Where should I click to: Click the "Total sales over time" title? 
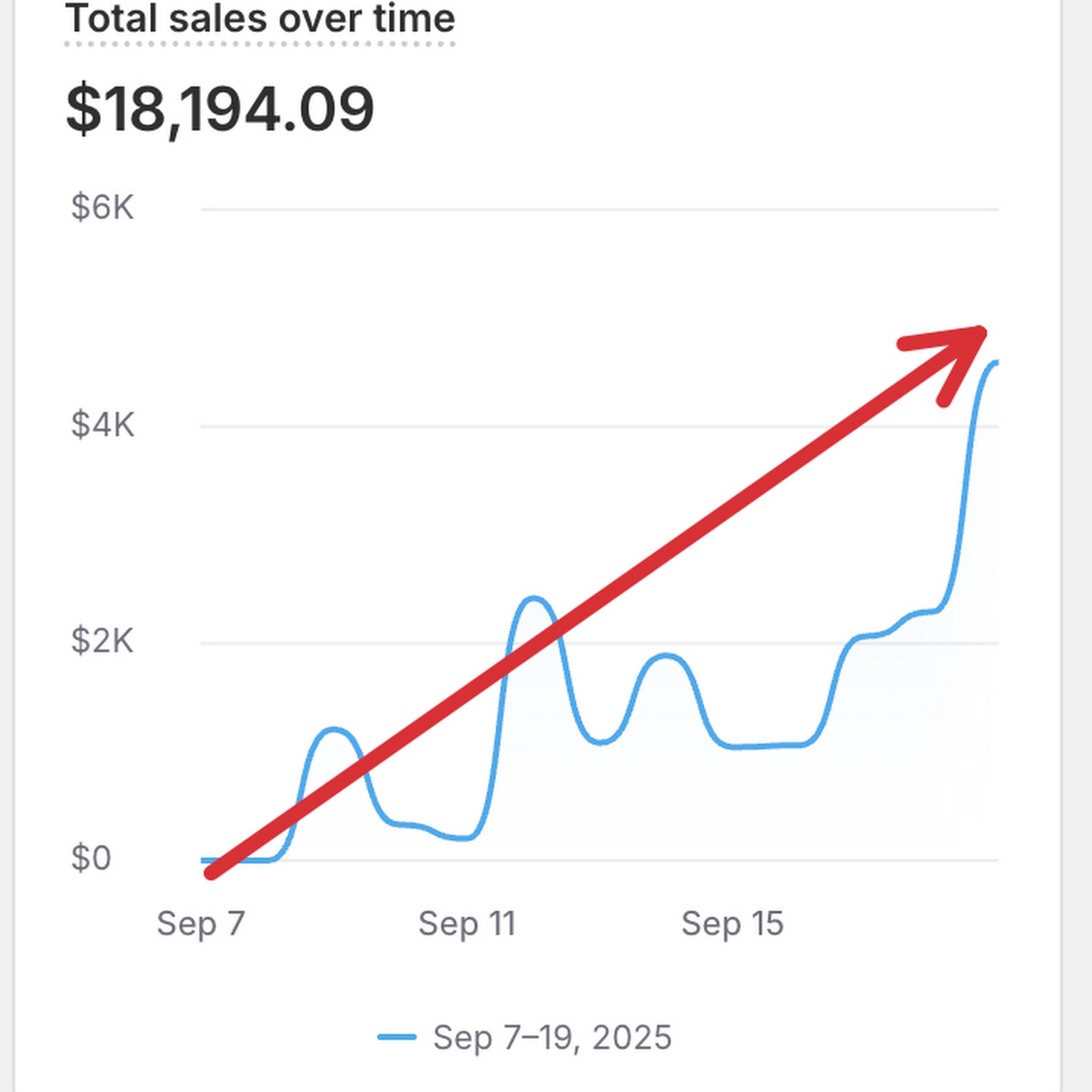coord(260,19)
